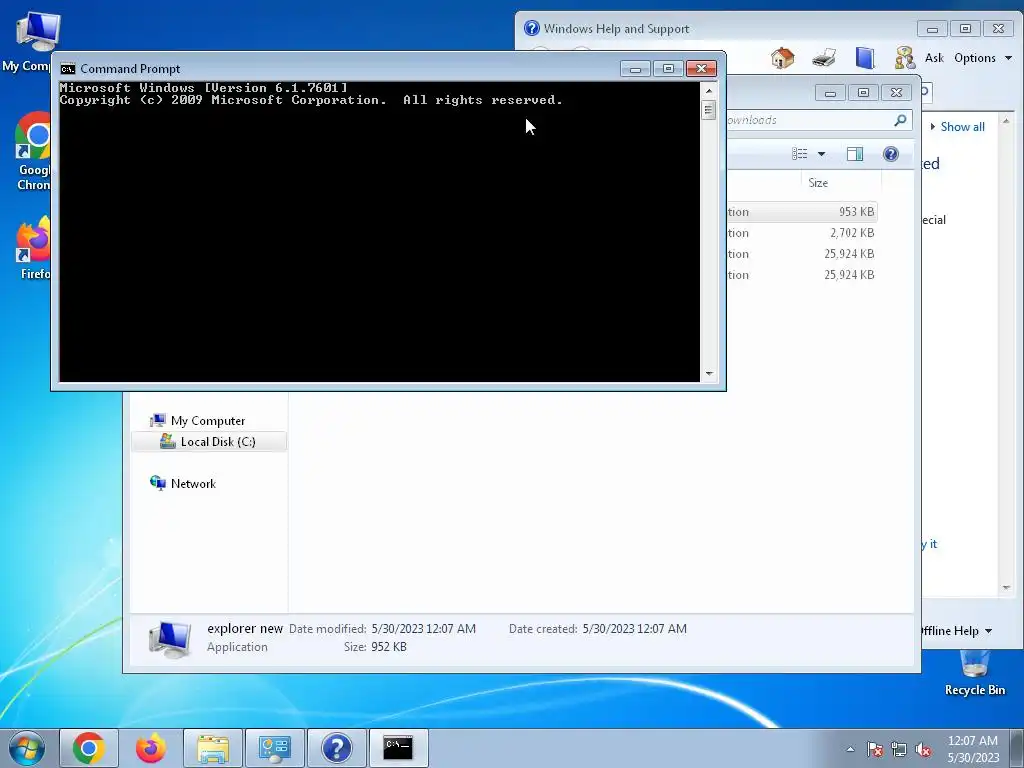Screen dimensions: 1024x768
Task: Open the Windows Start menu orb
Action: click(x=27, y=748)
